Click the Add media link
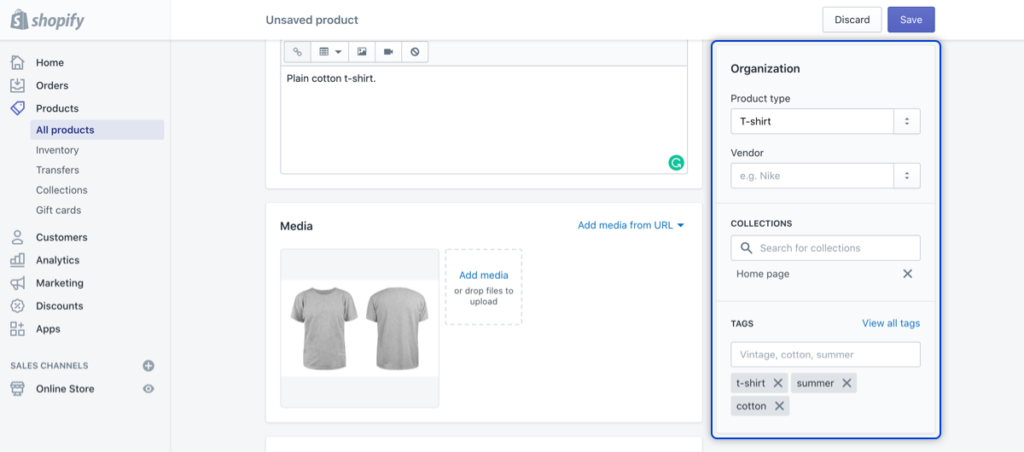 [x=483, y=276]
